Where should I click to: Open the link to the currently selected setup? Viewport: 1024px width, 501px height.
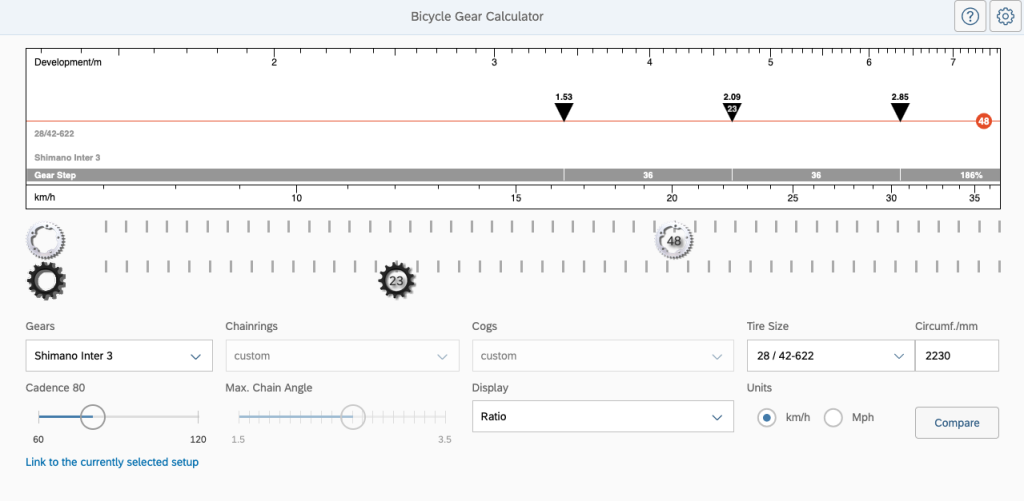tap(112, 462)
